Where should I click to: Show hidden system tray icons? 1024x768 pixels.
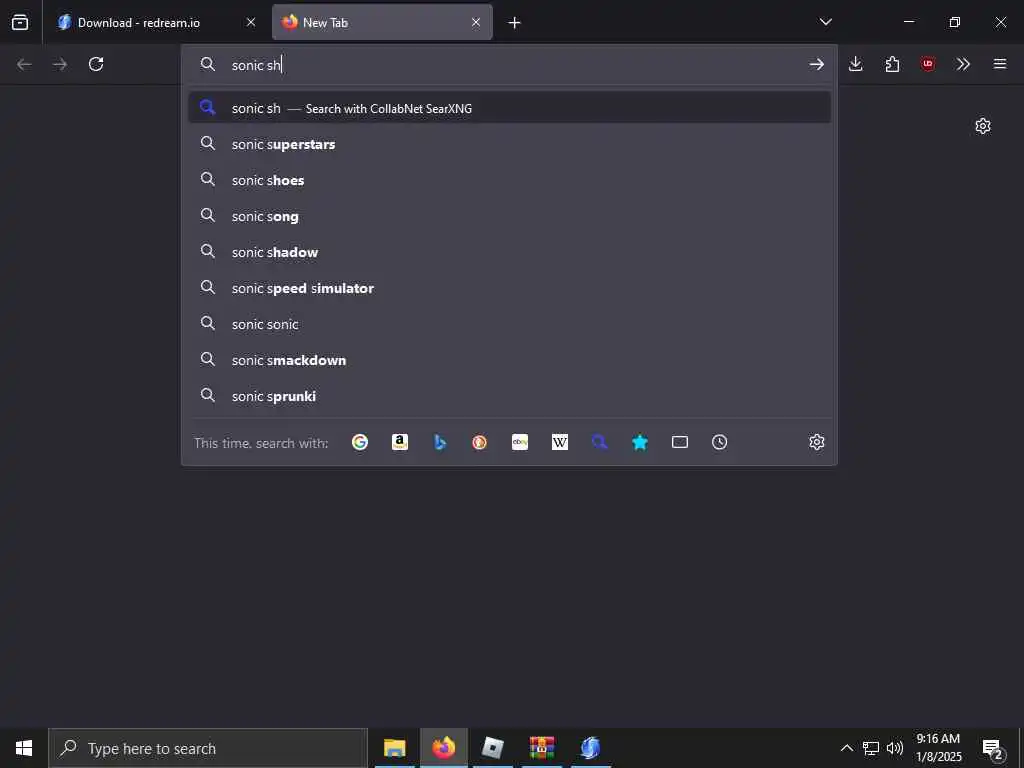846,748
